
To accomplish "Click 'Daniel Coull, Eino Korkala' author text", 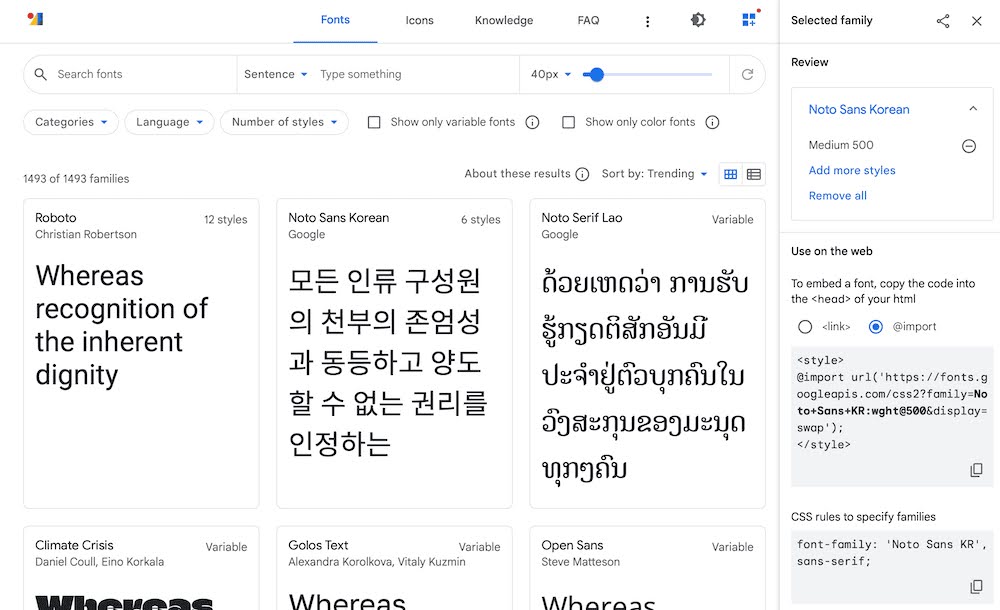I will click(x=99, y=562).
